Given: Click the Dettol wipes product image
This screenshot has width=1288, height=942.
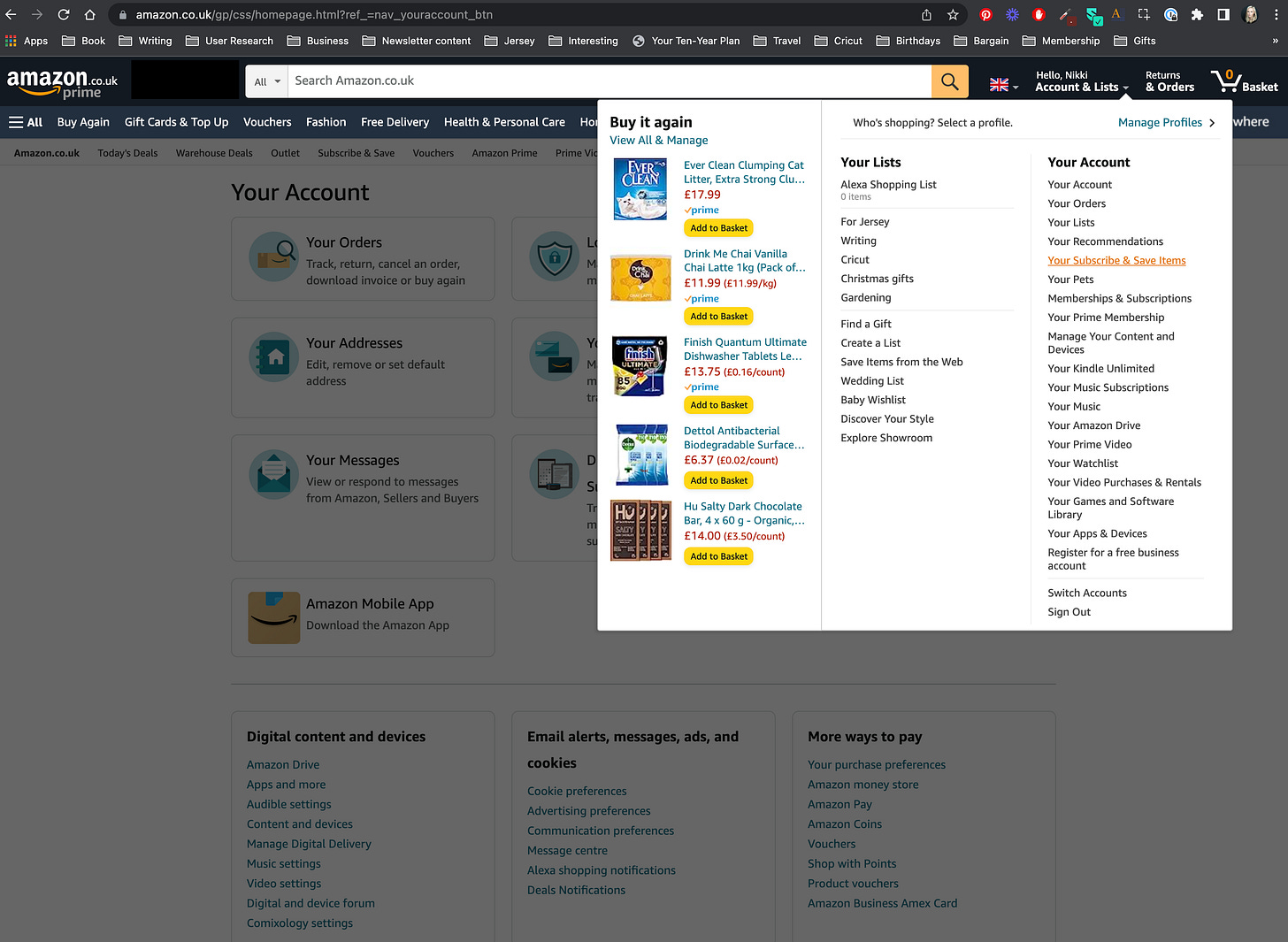Looking at the screenshot, I should click(x=642, y=455).
